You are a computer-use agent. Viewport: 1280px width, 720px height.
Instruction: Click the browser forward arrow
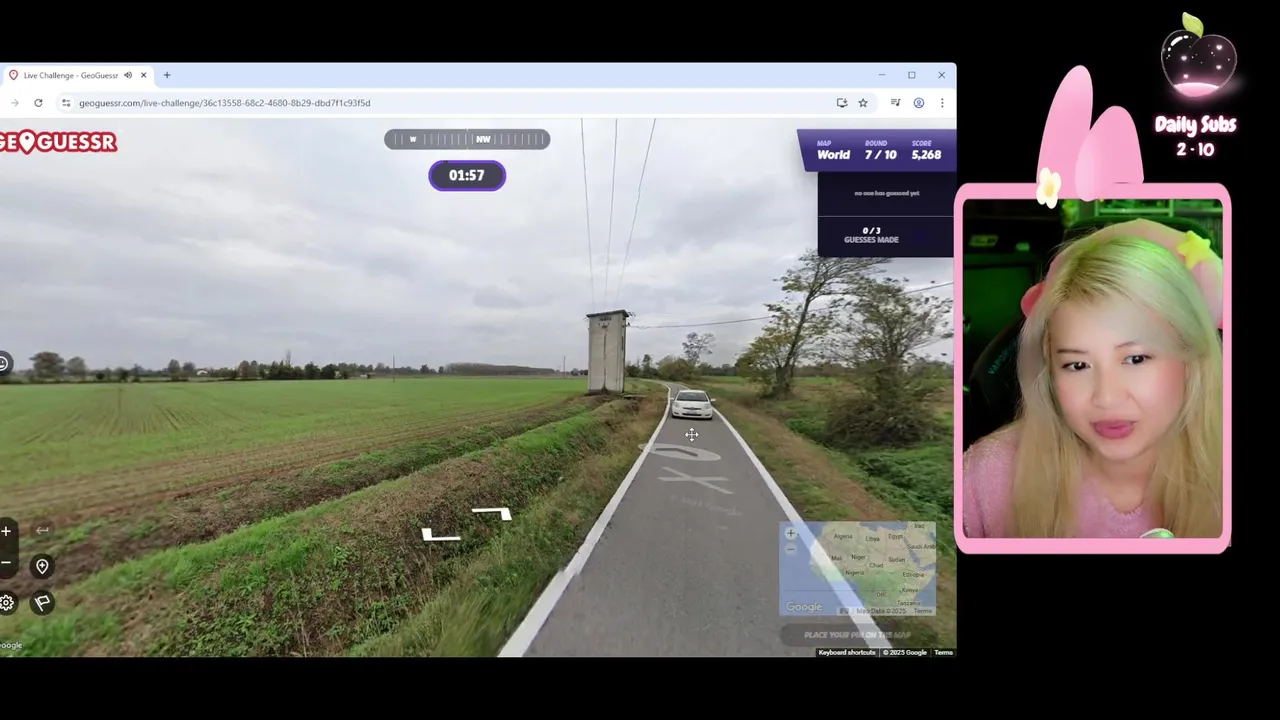(14, 103)
